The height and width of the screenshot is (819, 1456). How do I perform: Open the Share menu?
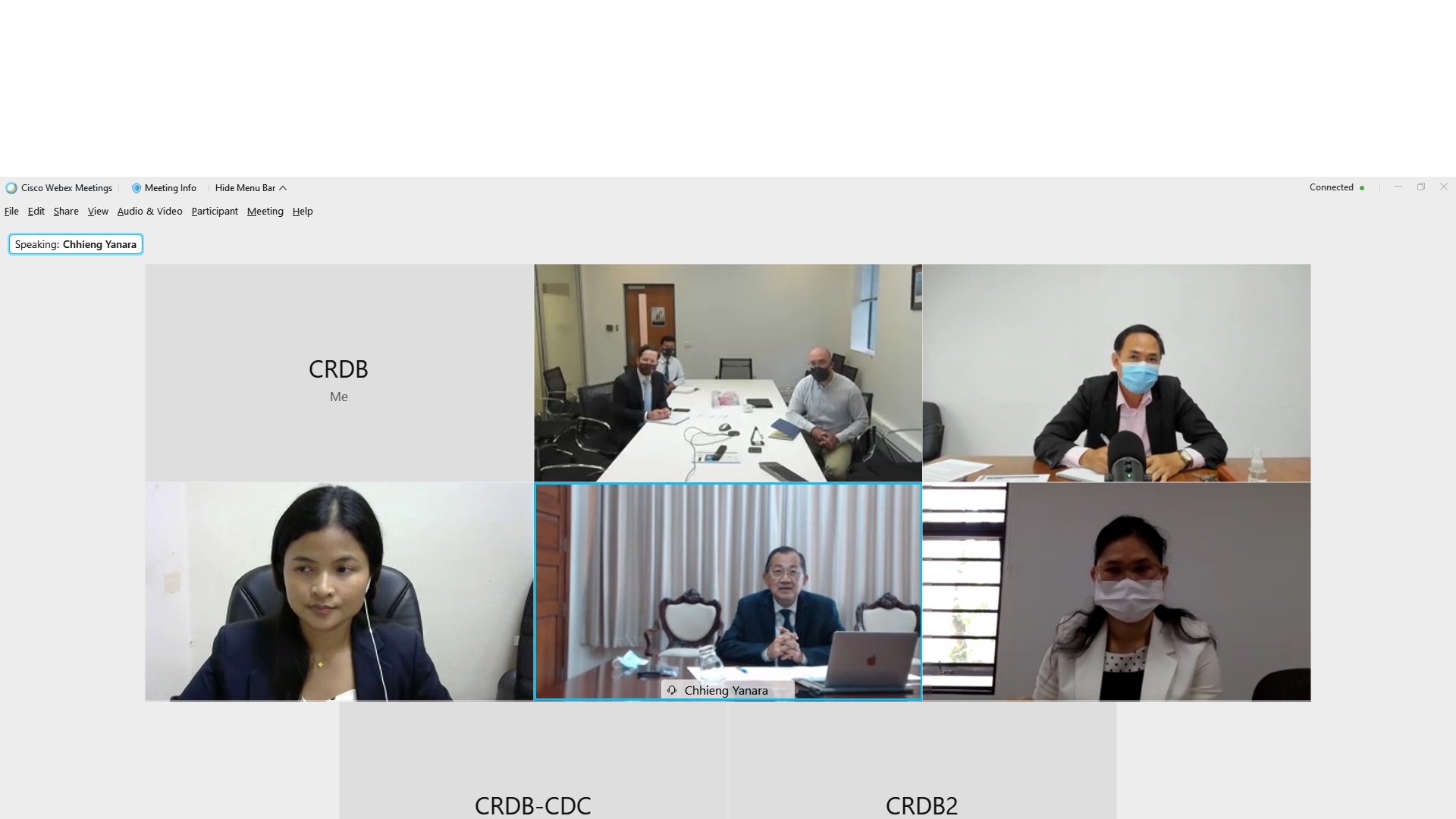pos(66,212)
